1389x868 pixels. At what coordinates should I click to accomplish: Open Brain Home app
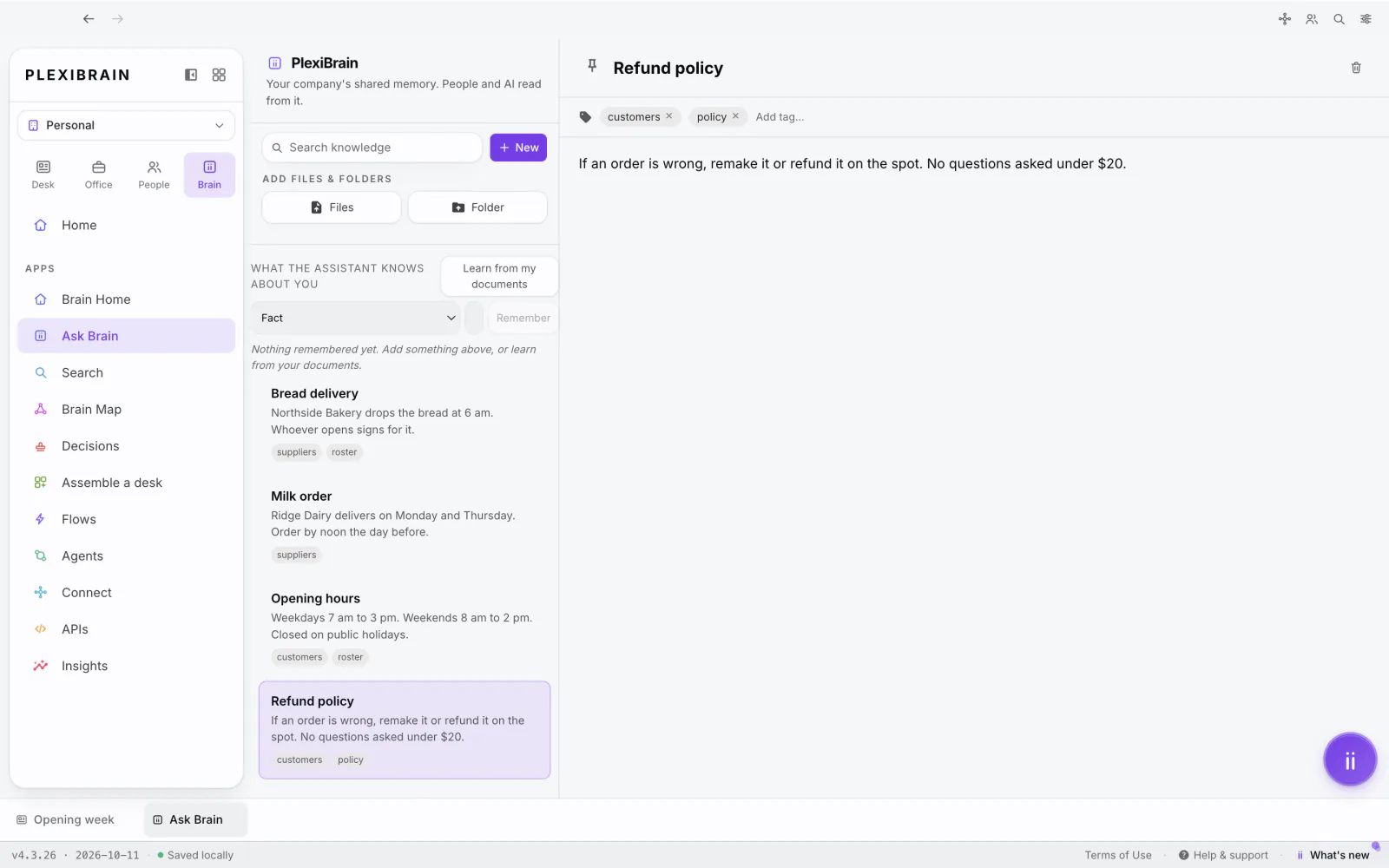coord(126,299)
